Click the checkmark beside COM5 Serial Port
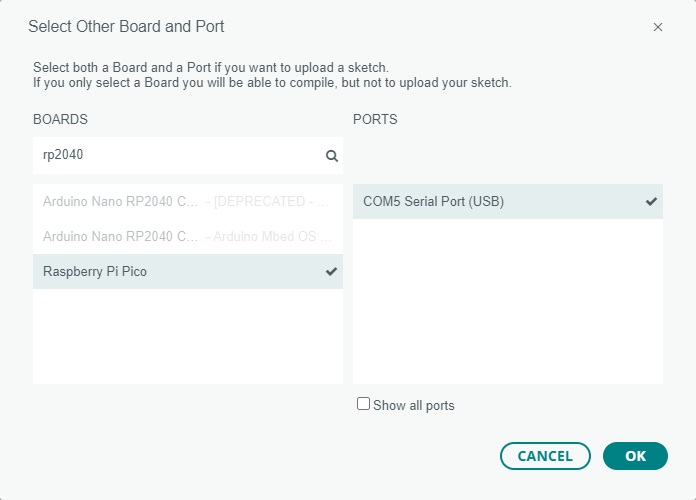This screenshot has width=696, height=500. (x=652, y=201)
